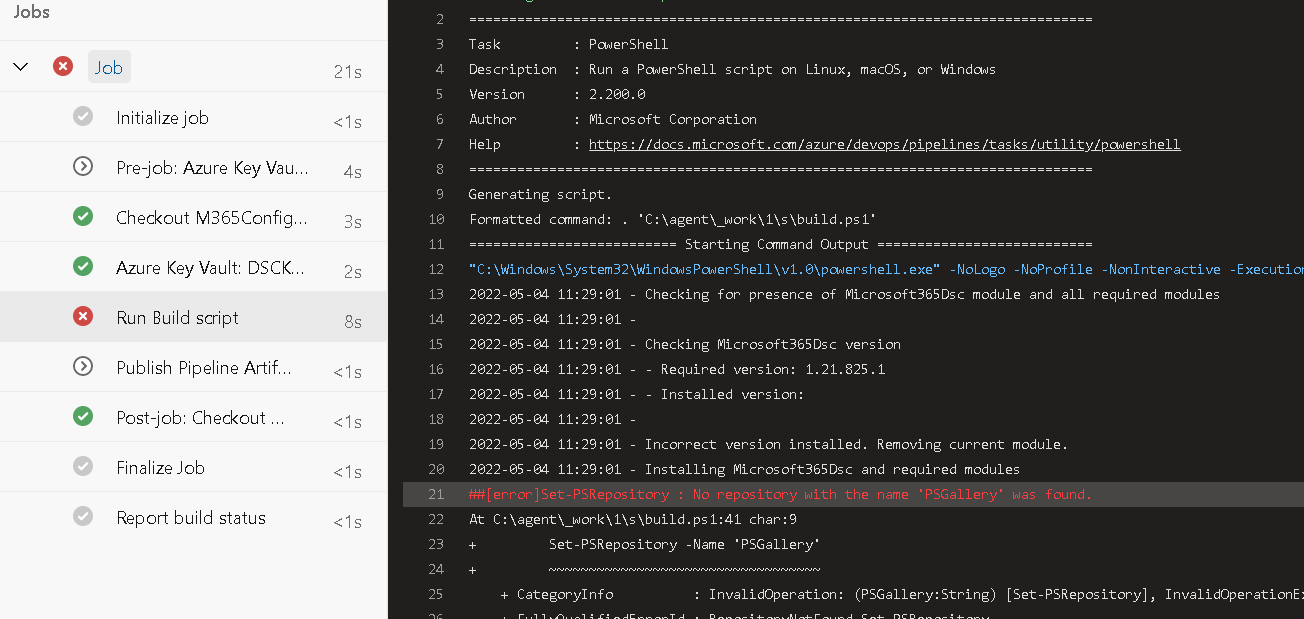The height and width of the screenshot is (619, 1304).
Task: Select the Run Build script step
Action: 193,317
